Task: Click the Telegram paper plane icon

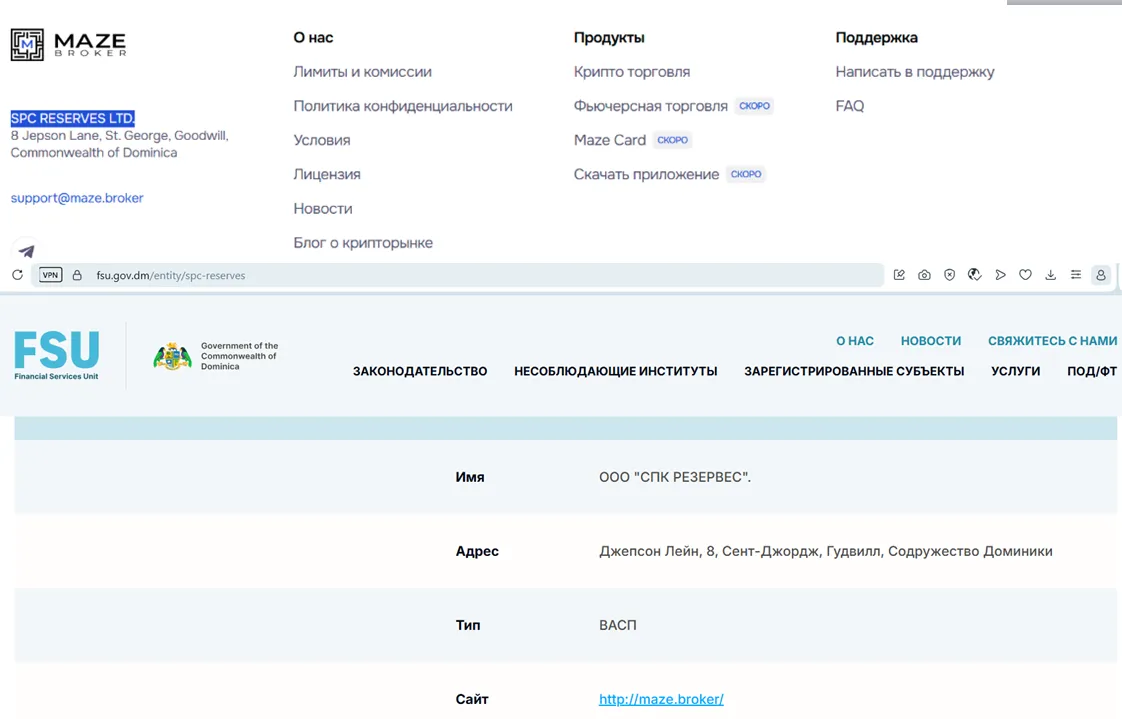Action: pyautogui.click(x=26, y=251)
